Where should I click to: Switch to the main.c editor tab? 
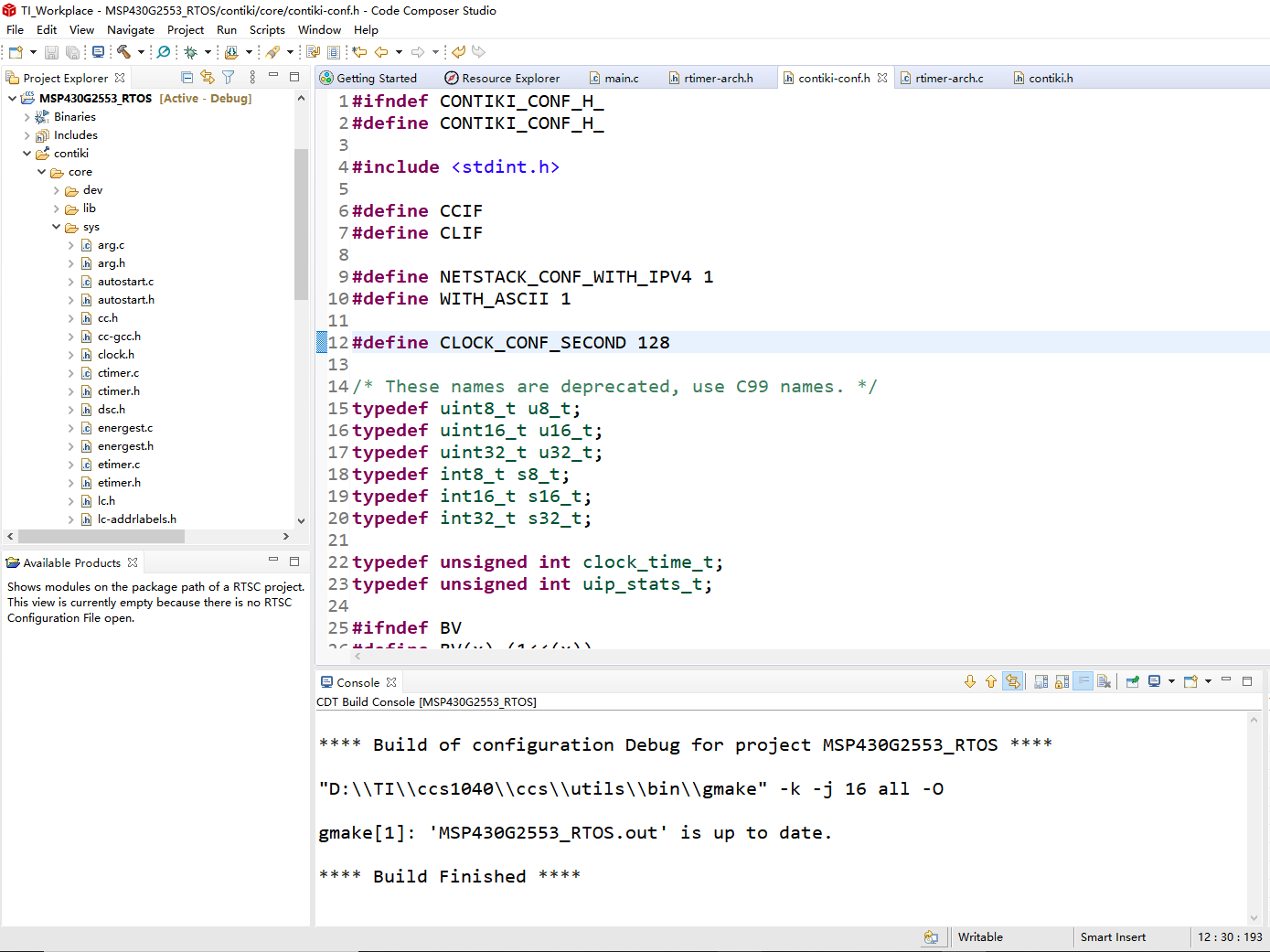tap(614, 78)
